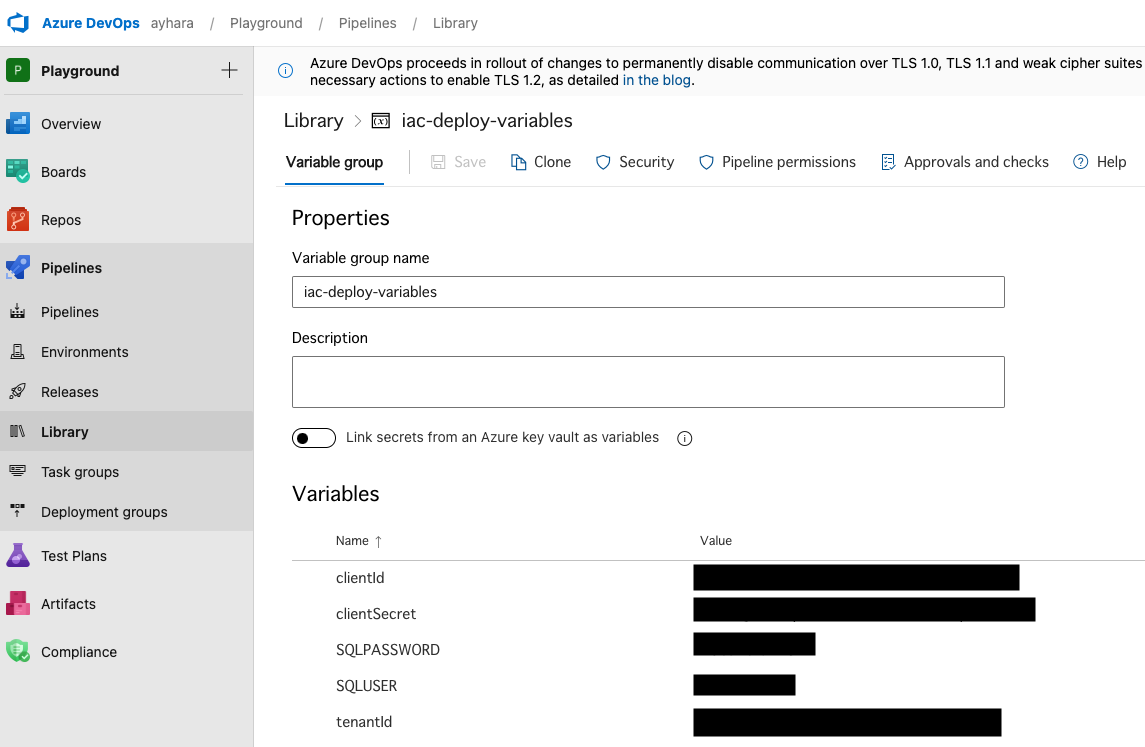The height and width of the screenshot is (747, 1145).
Task: Click the Azure DevOps title text
Action: (x=91, y=23)
